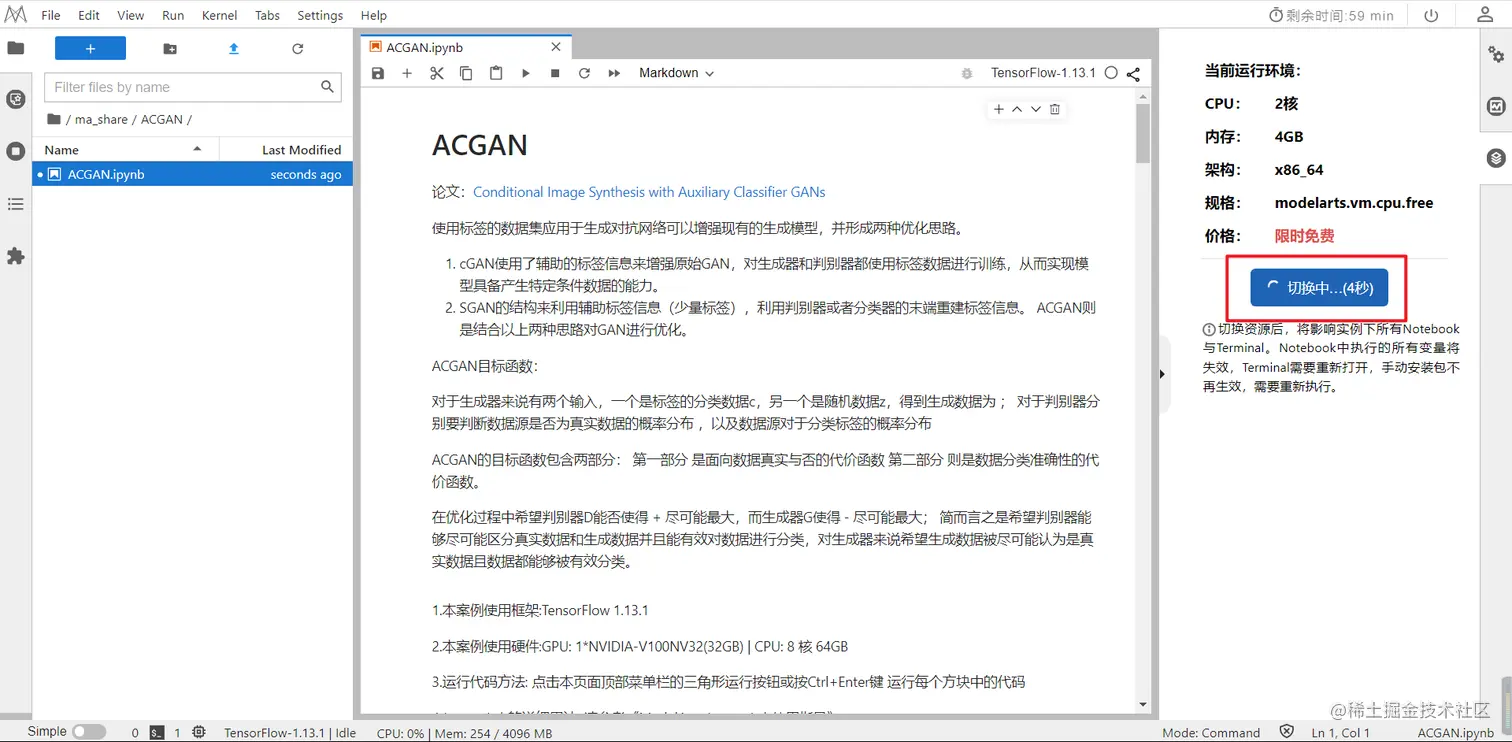The image size is (1512, 742).
Task: Open the File menu
Action: pyautogui.click(x=51, y=15)
